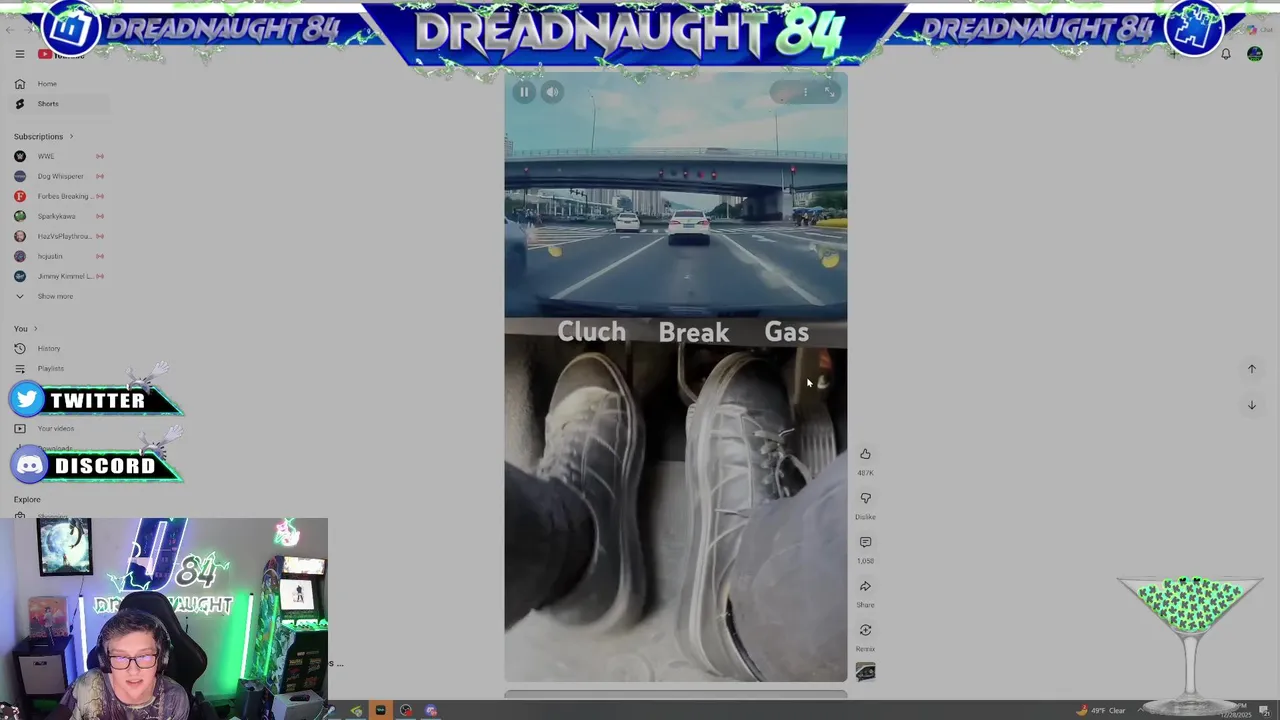This screenshot has height=720, width=1280.
Task: Click the 1,058 comments count text
Action: (x=865, y=561)
